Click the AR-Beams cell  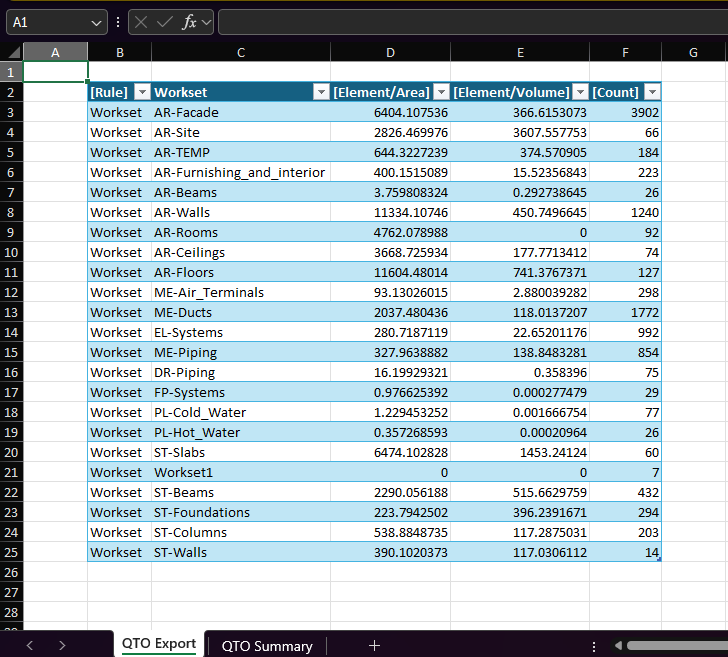click(x=241, y=192)
